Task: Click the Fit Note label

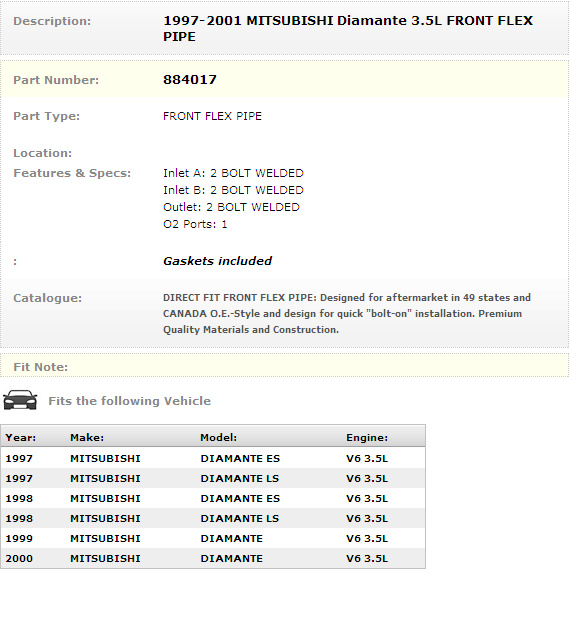Action: pyautogui.click(x=41, y=367)
